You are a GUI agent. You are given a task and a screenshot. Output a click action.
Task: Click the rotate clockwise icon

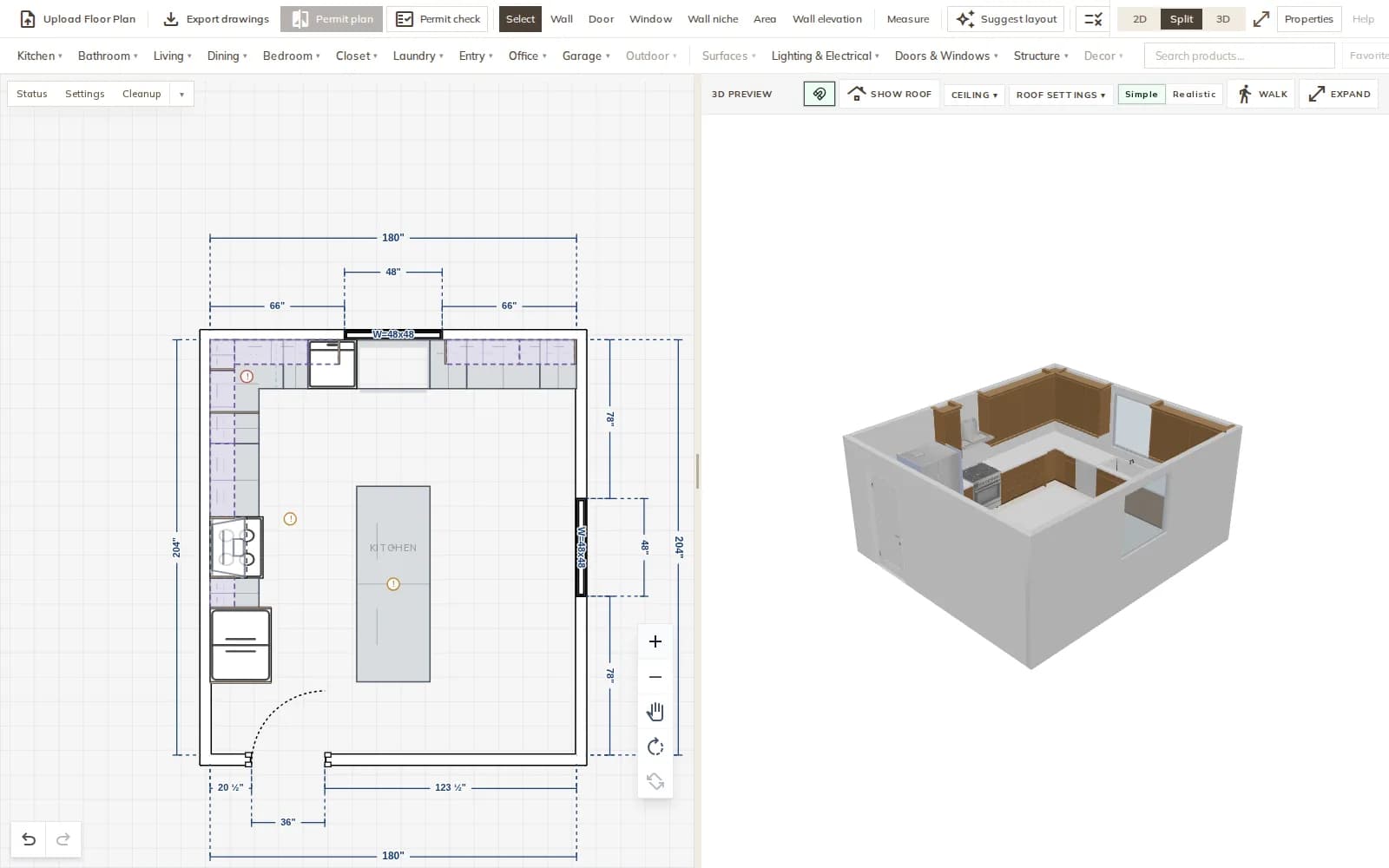pos(655,746)
